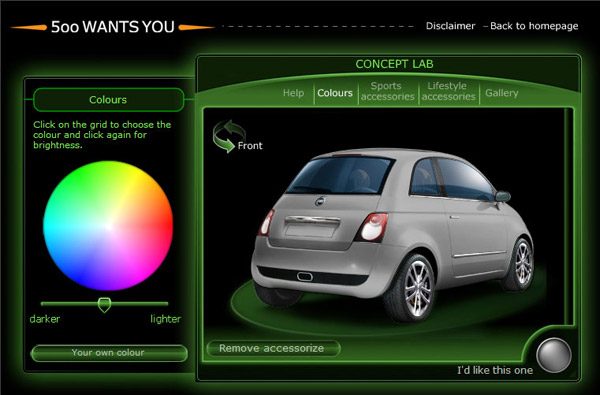This screenshot has height=395, width=600.
Task: Switch to Sports accessories tab
Action: coord(387,91)
